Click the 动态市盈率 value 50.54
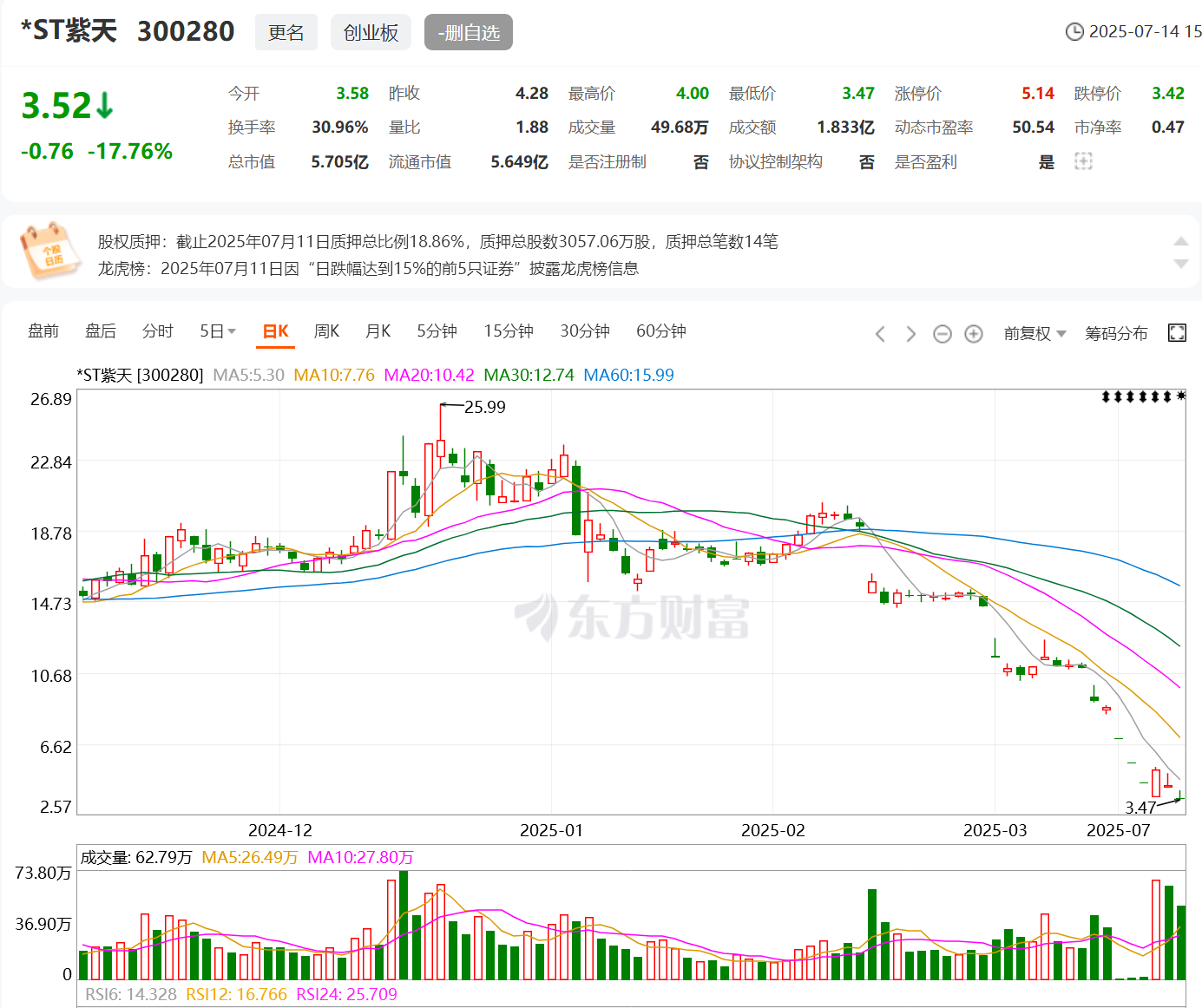The width and height of the screenshot is (1202, 1008). 1033,128
